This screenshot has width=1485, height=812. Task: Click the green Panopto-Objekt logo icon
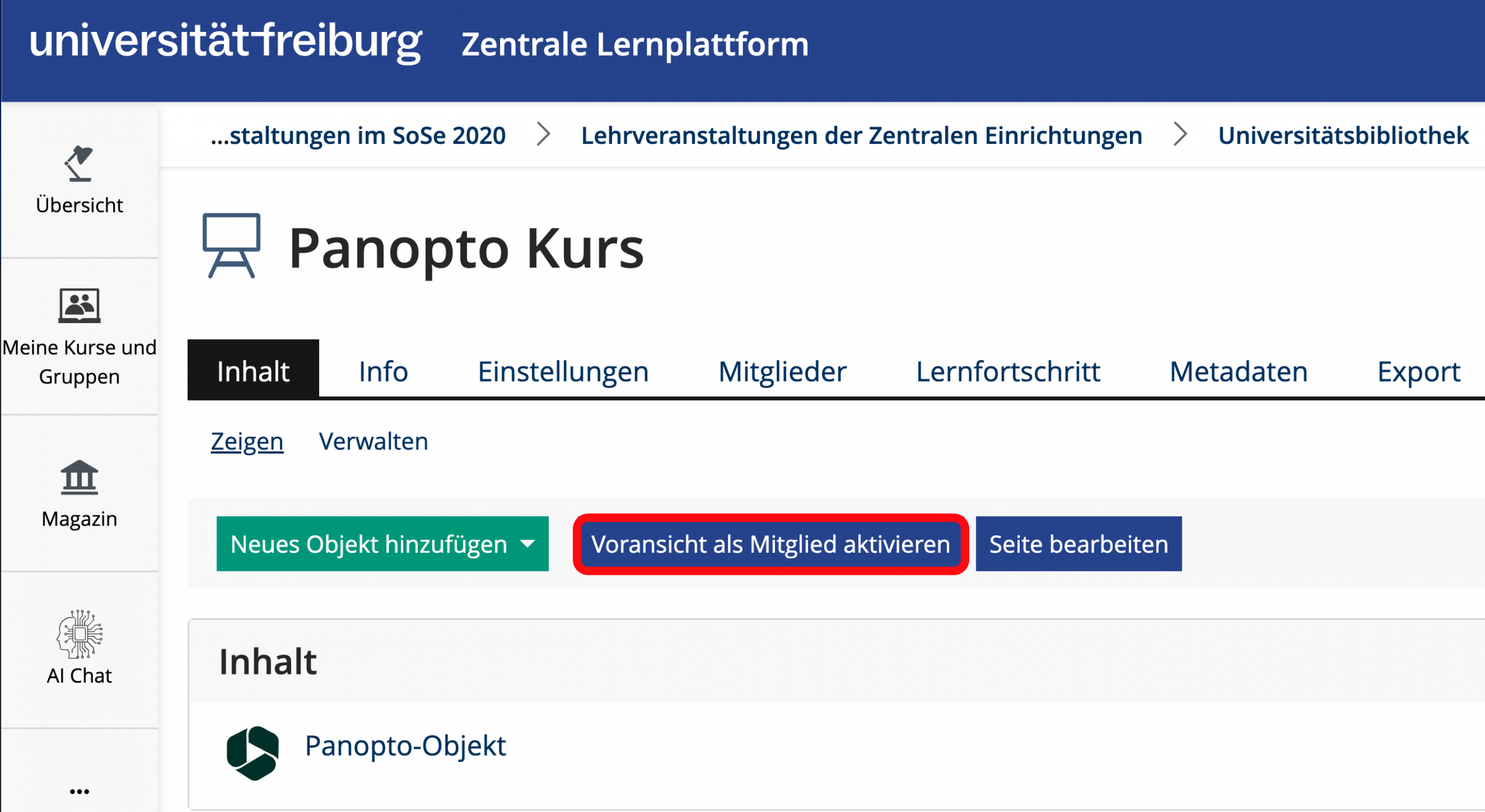(x=252, y=753)
